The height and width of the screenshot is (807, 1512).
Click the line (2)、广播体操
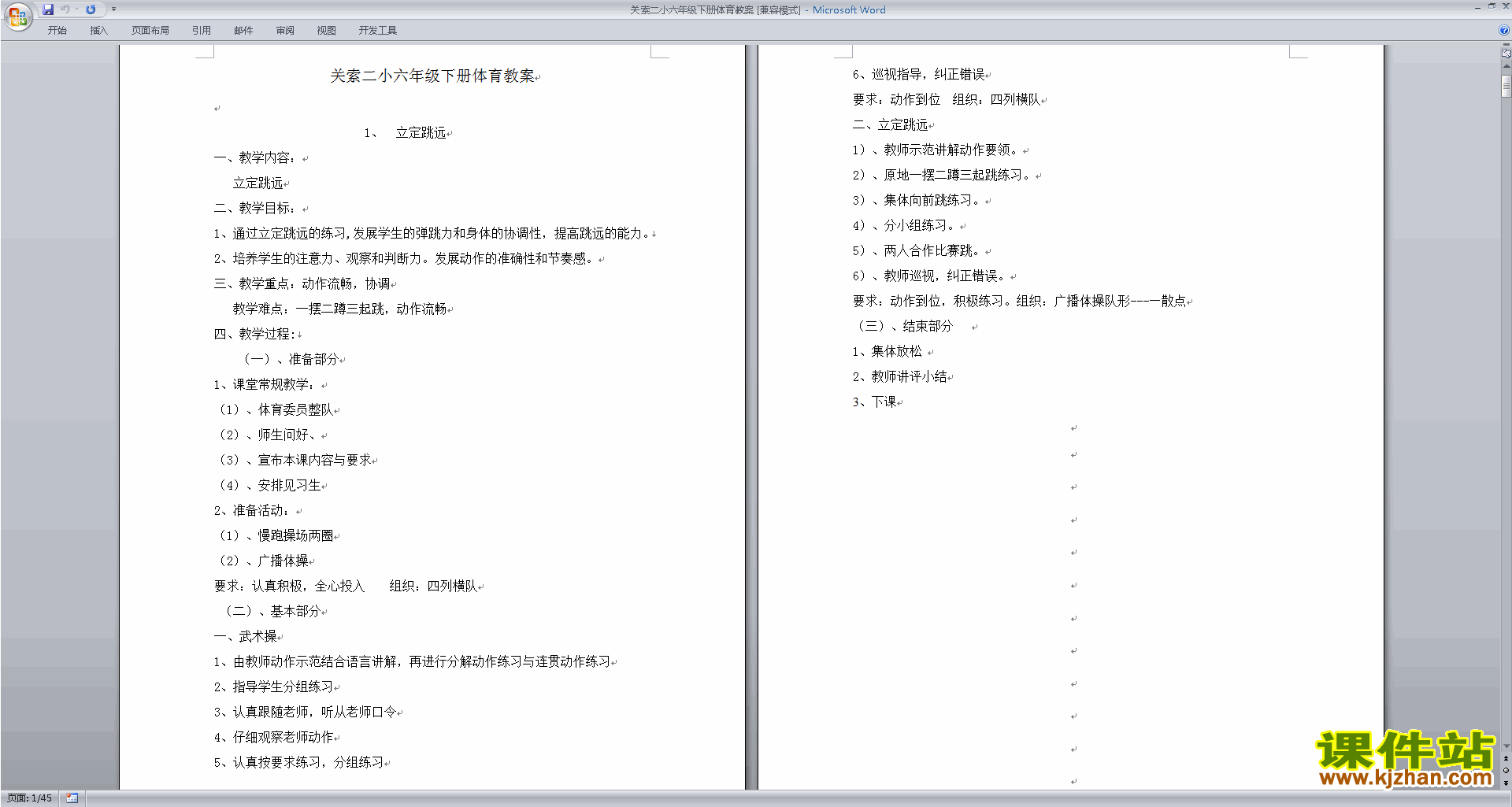[262, 561]
